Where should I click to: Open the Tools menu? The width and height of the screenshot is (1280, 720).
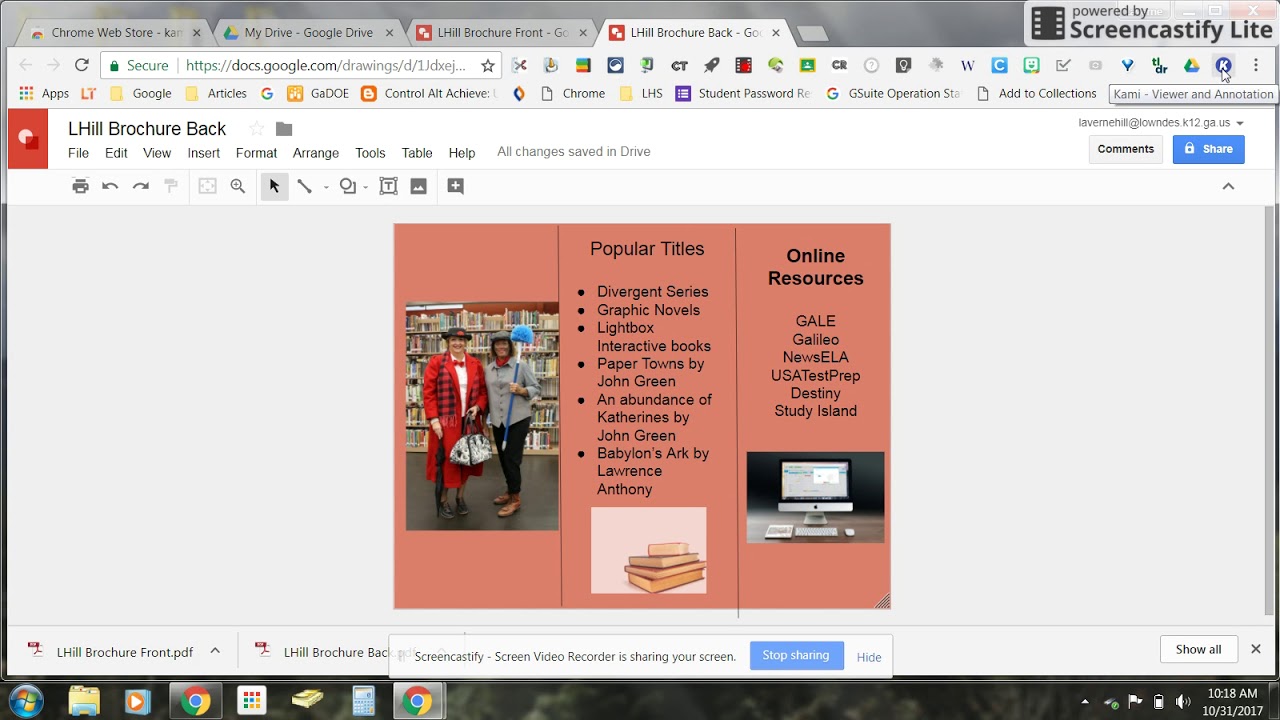(x=370, y=153)
